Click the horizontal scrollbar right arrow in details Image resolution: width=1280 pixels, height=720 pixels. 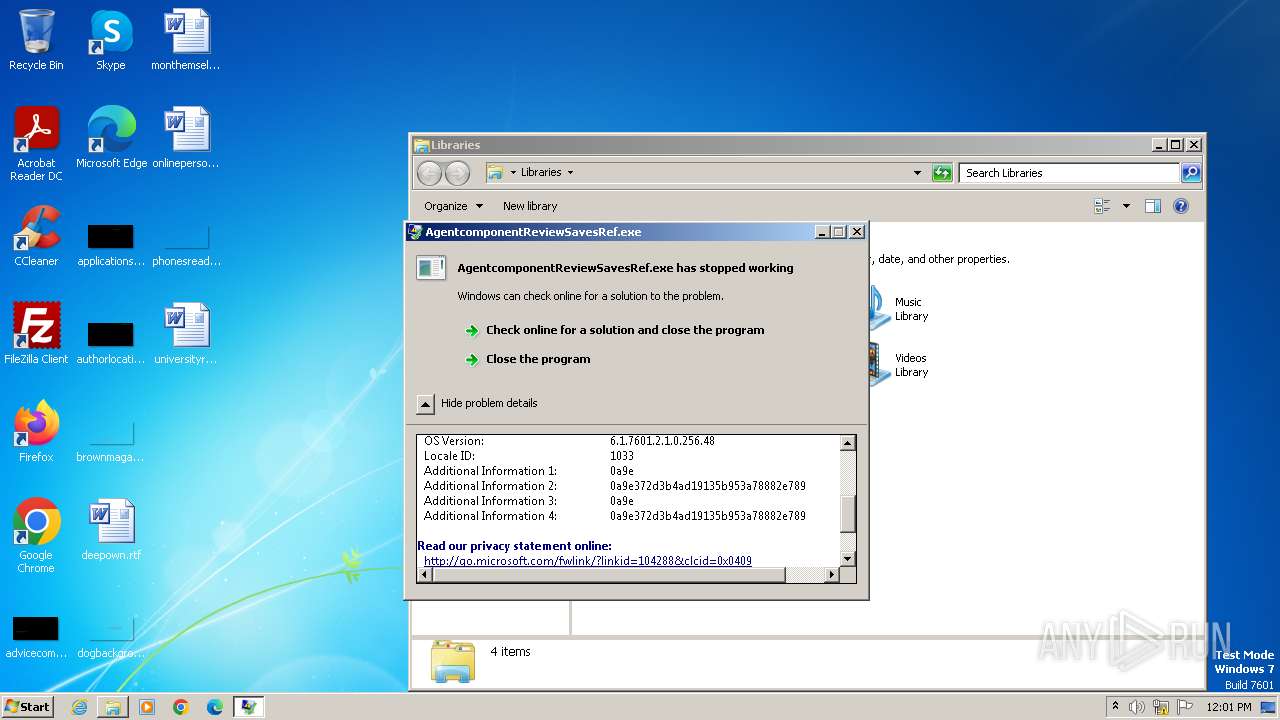pyautogui.click(x=831, y=575)
